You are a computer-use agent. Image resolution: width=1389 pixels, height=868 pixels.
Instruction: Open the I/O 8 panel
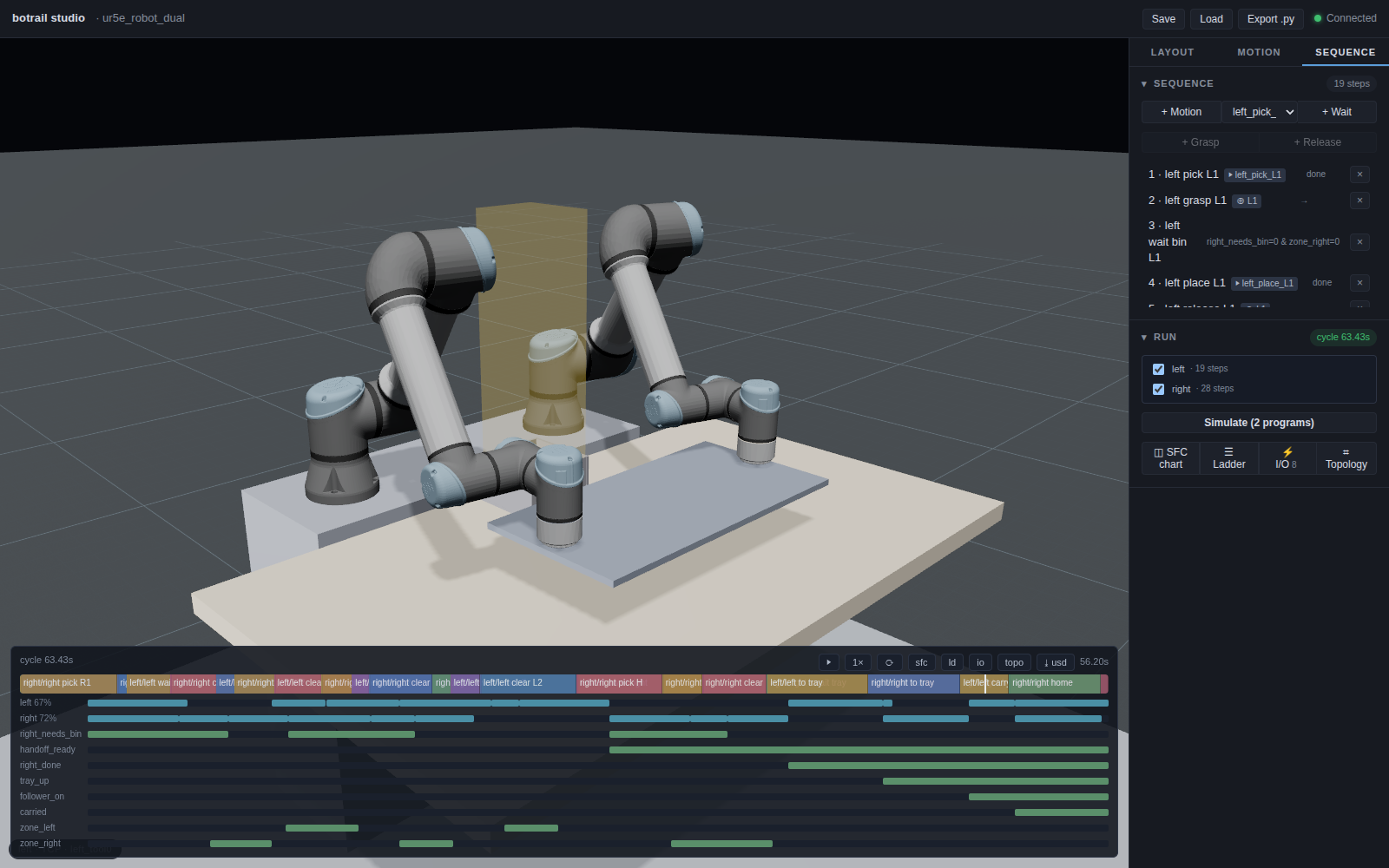tap(1287, 458)
